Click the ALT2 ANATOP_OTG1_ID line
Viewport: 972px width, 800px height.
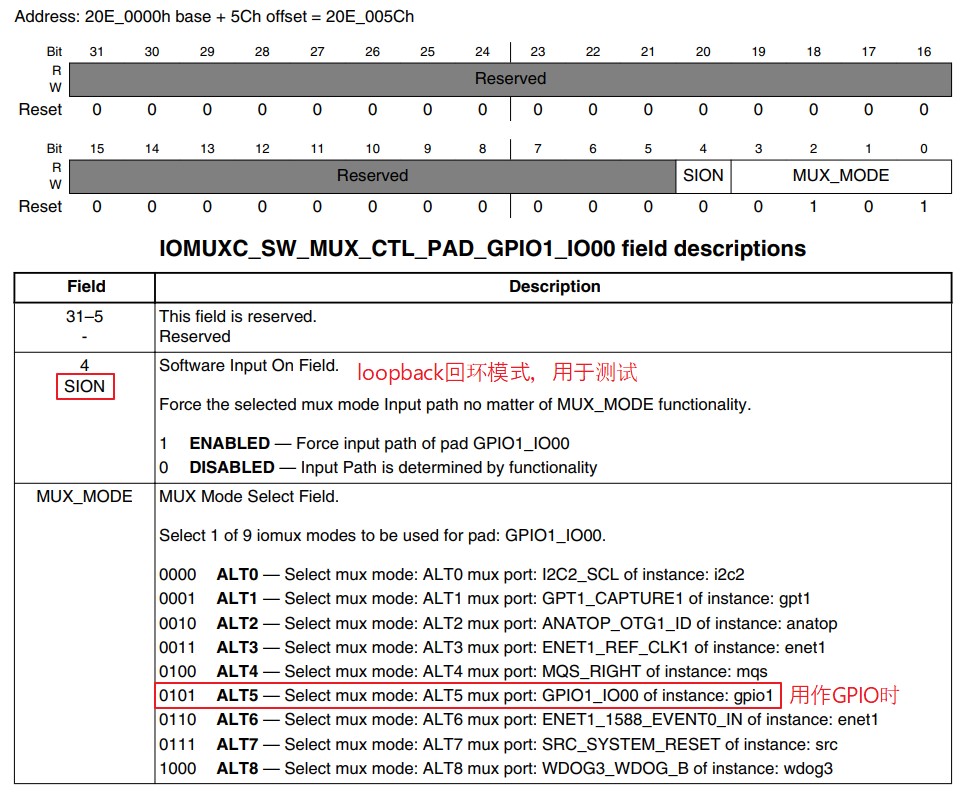coord(498,623)
